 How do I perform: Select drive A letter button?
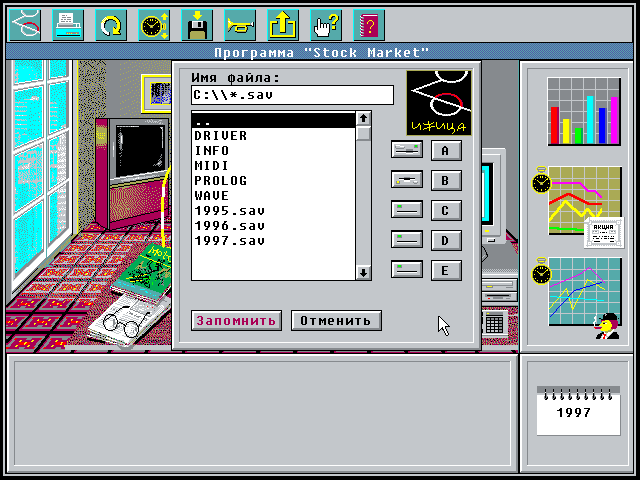tap(446, 150)
